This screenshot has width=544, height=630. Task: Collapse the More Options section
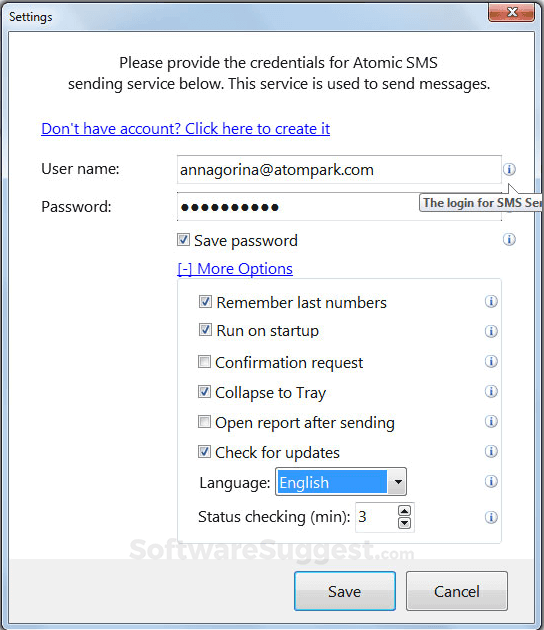[x=235, y=269]
